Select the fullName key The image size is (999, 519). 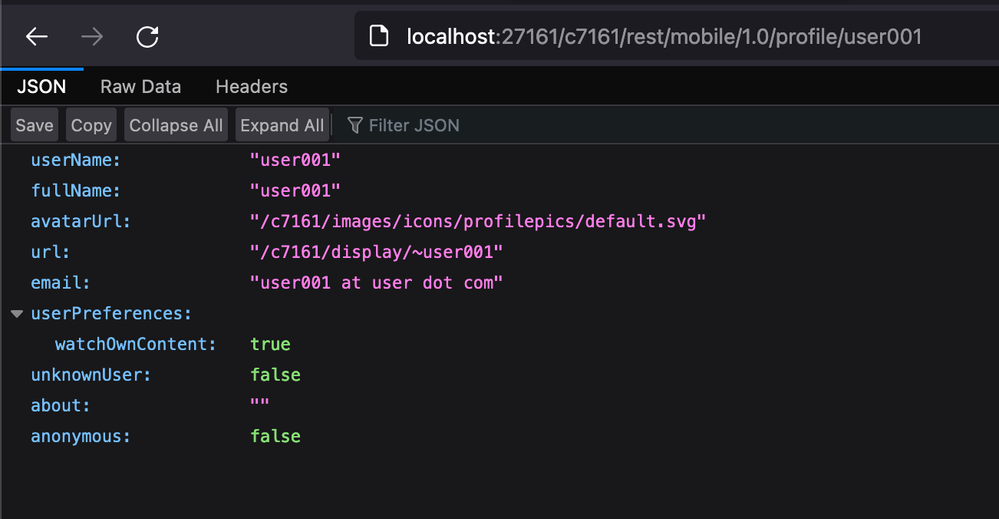pos(75,190)
